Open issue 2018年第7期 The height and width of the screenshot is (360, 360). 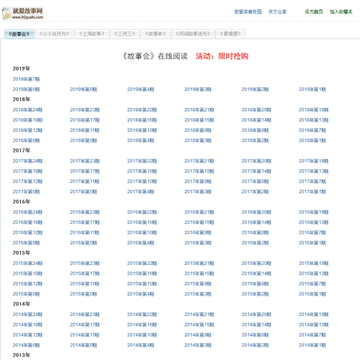click(312, 130)
